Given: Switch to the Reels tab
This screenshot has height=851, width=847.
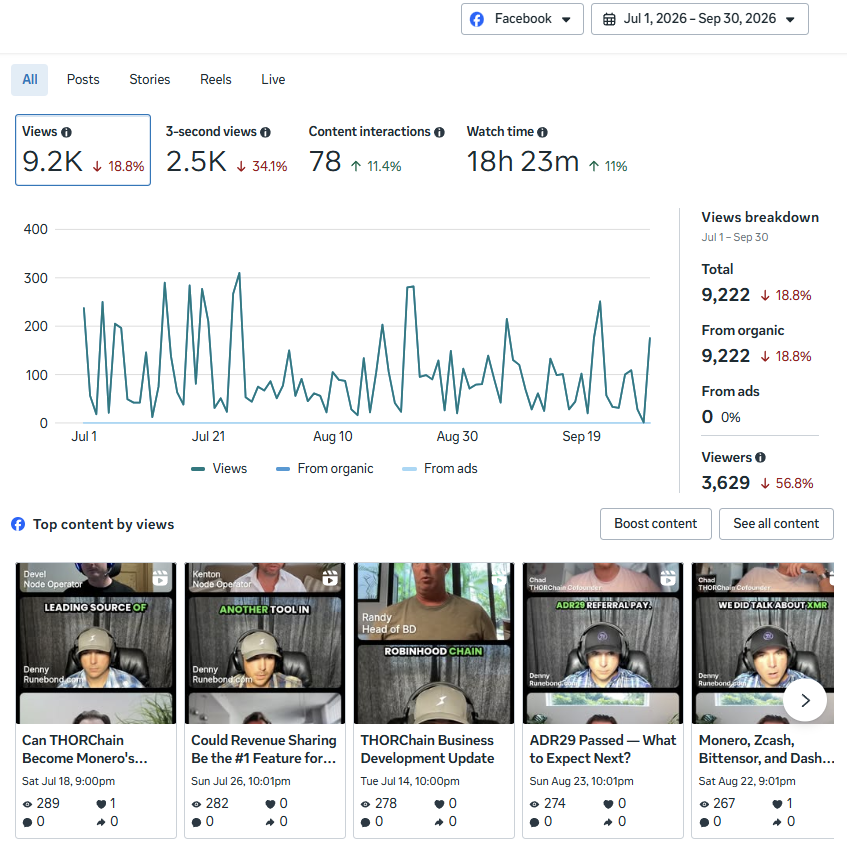Looking at the screenshot, I should point(215,80).
